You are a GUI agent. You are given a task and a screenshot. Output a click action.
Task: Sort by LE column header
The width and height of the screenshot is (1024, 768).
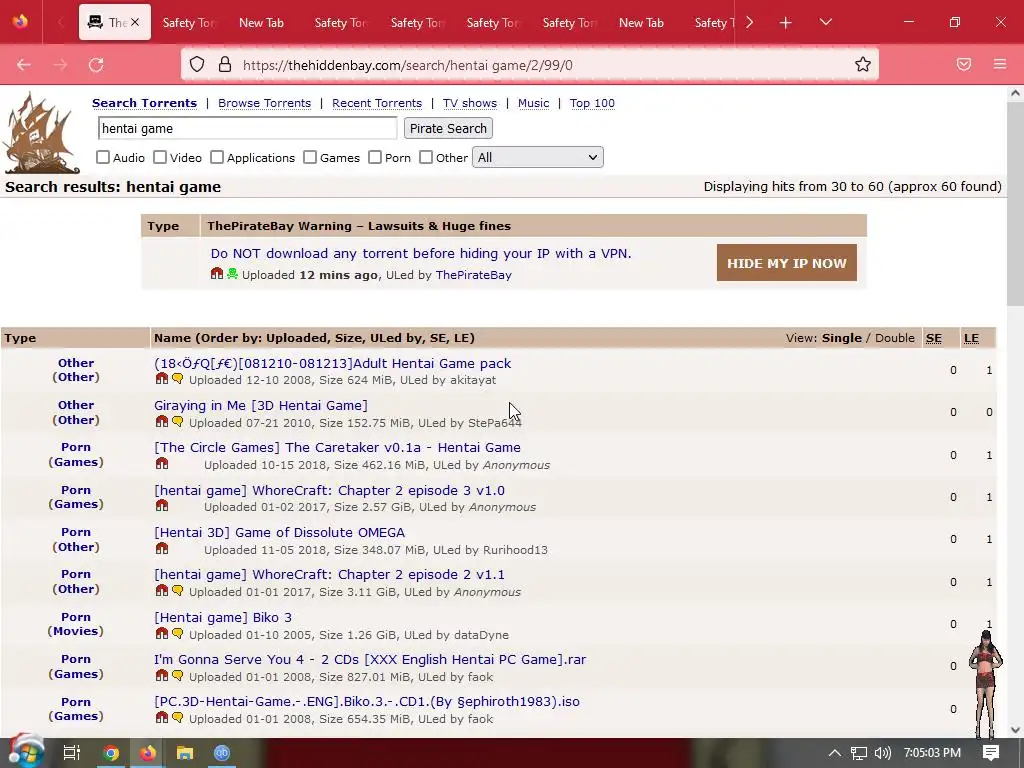tap(971, 338)
